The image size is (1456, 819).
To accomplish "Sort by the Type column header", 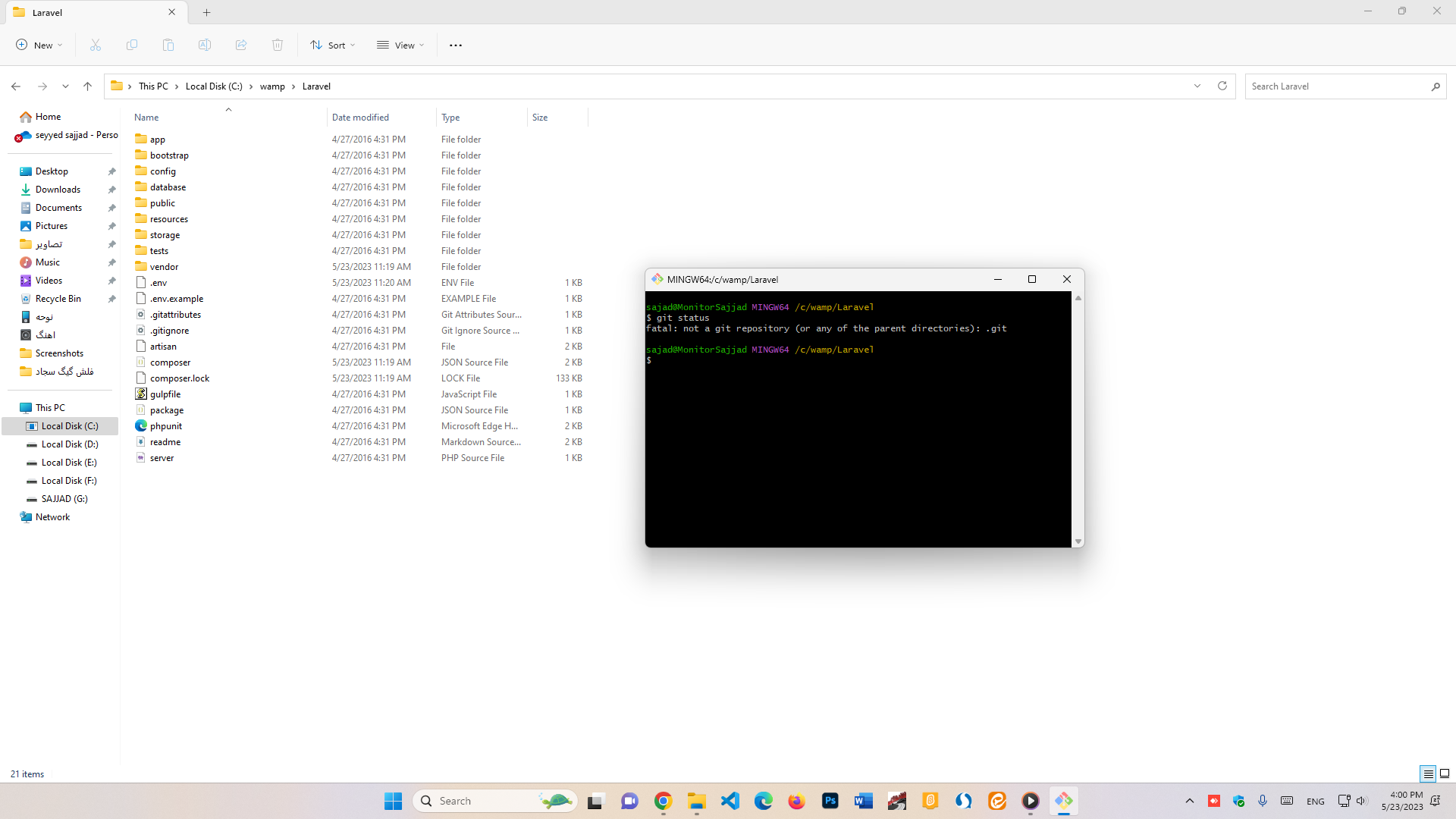I will 482,118.
